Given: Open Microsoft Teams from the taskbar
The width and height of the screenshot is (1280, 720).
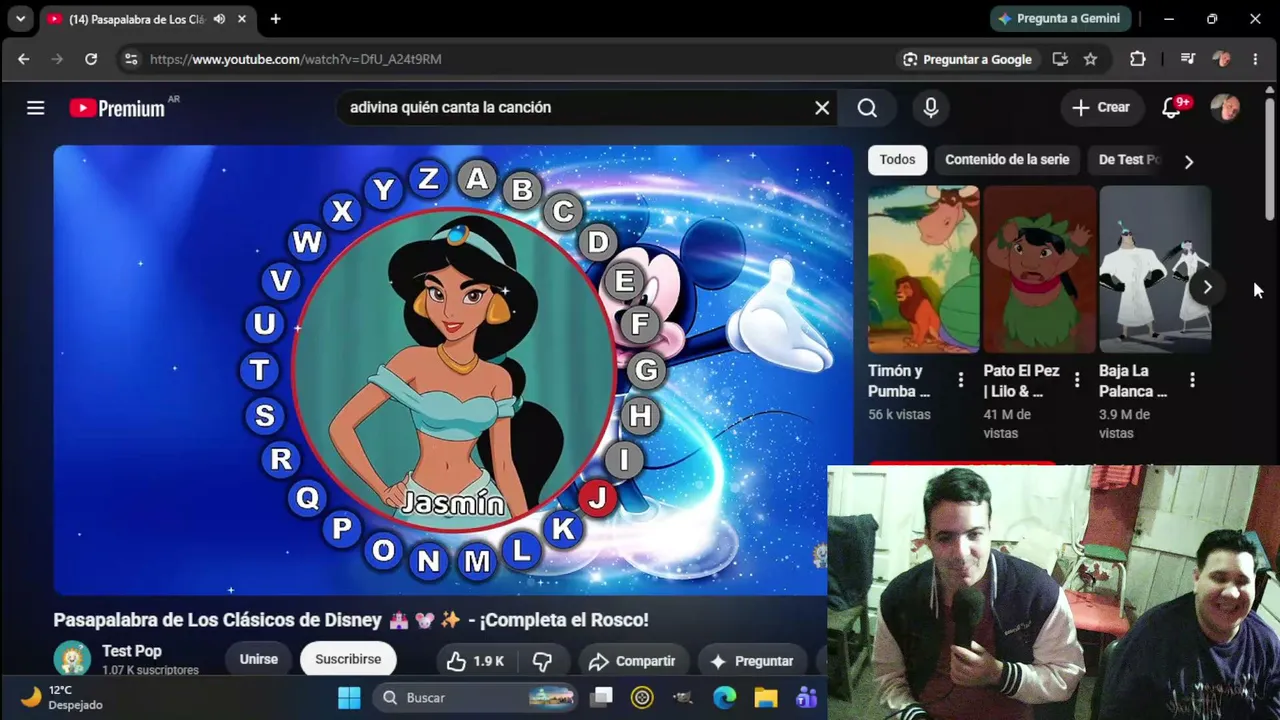Looking at the screenshot, I should (x=806, y=697).
